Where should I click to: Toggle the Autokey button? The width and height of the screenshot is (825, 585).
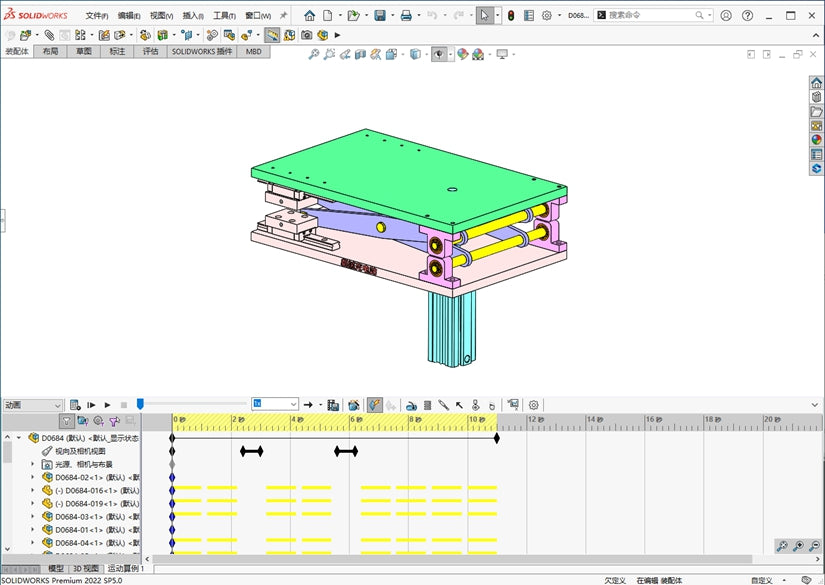pyautogui.click(x=375, y=405)
